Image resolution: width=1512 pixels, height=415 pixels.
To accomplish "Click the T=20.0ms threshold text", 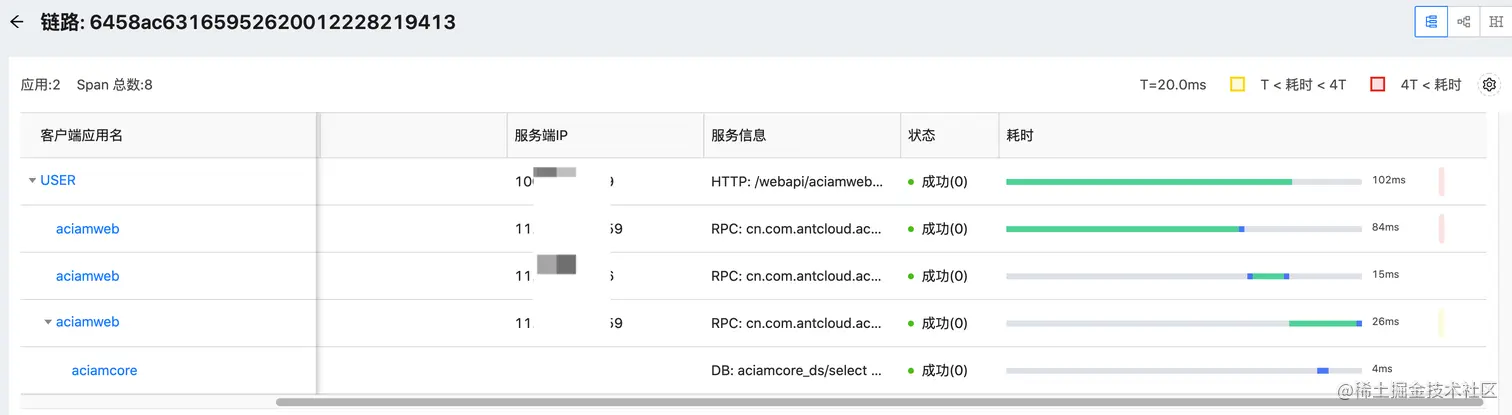I will [1173, 85].
